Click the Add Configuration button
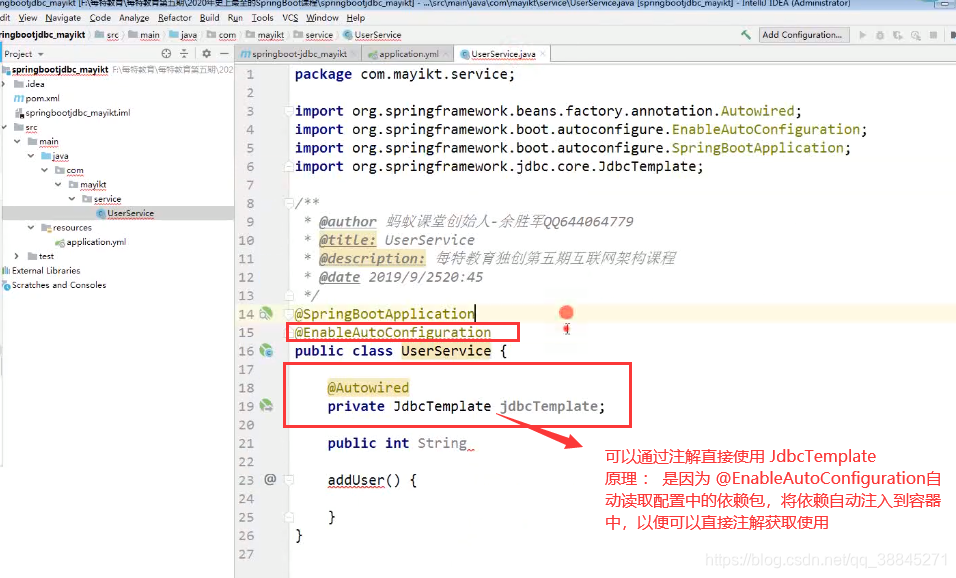 coord(802,35)
